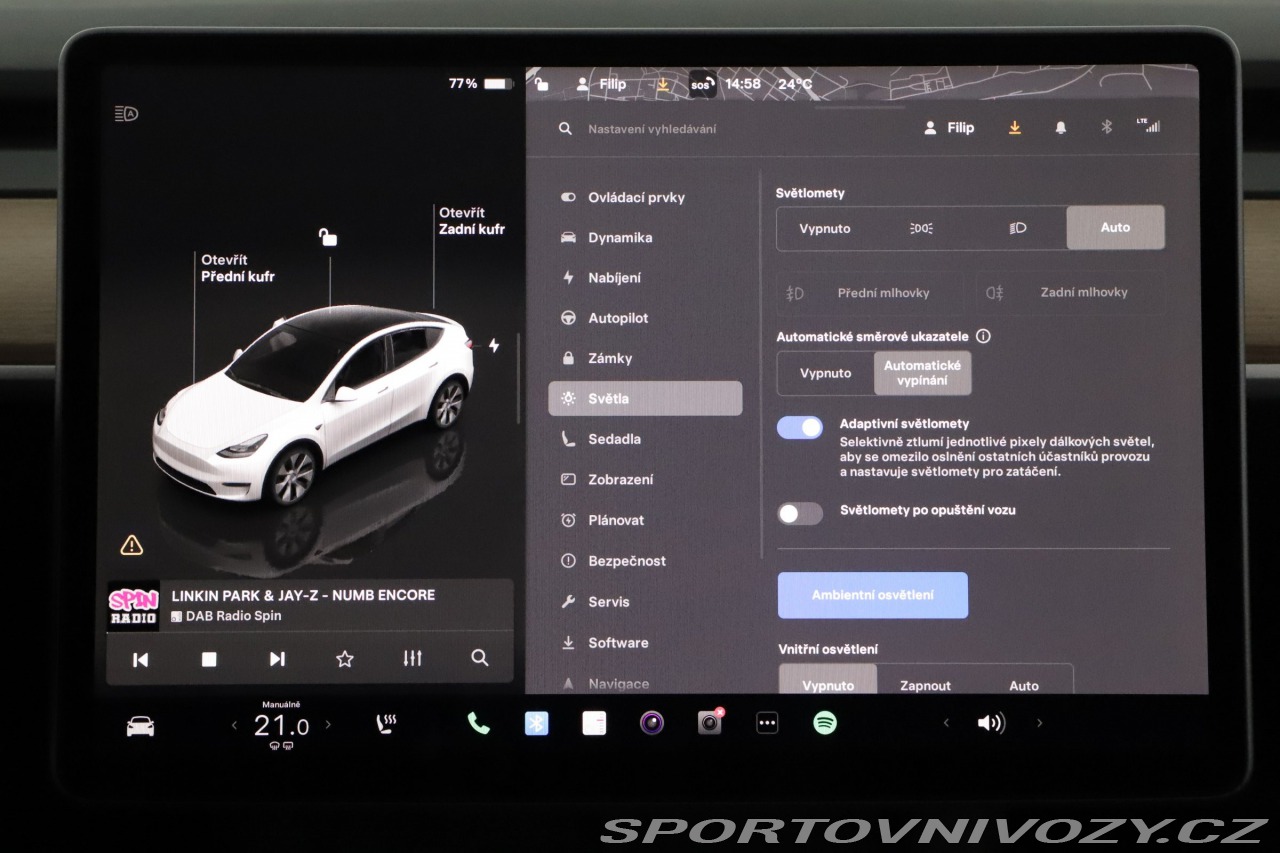The image size is (1280, 853).
Task: Launch Spotify from the bottom bar
Action: (825, 723)
